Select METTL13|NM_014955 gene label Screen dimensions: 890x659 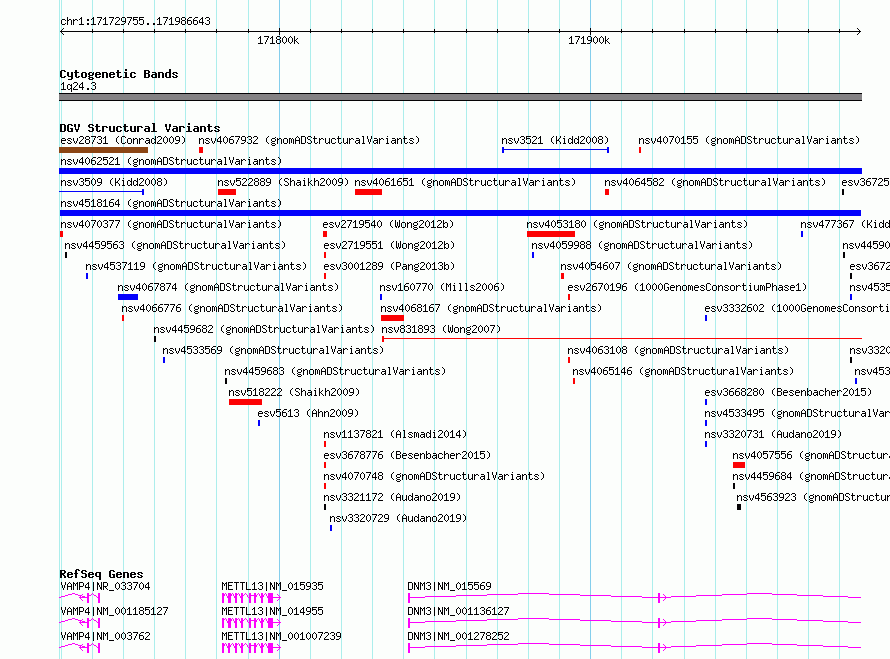(272, 611)
